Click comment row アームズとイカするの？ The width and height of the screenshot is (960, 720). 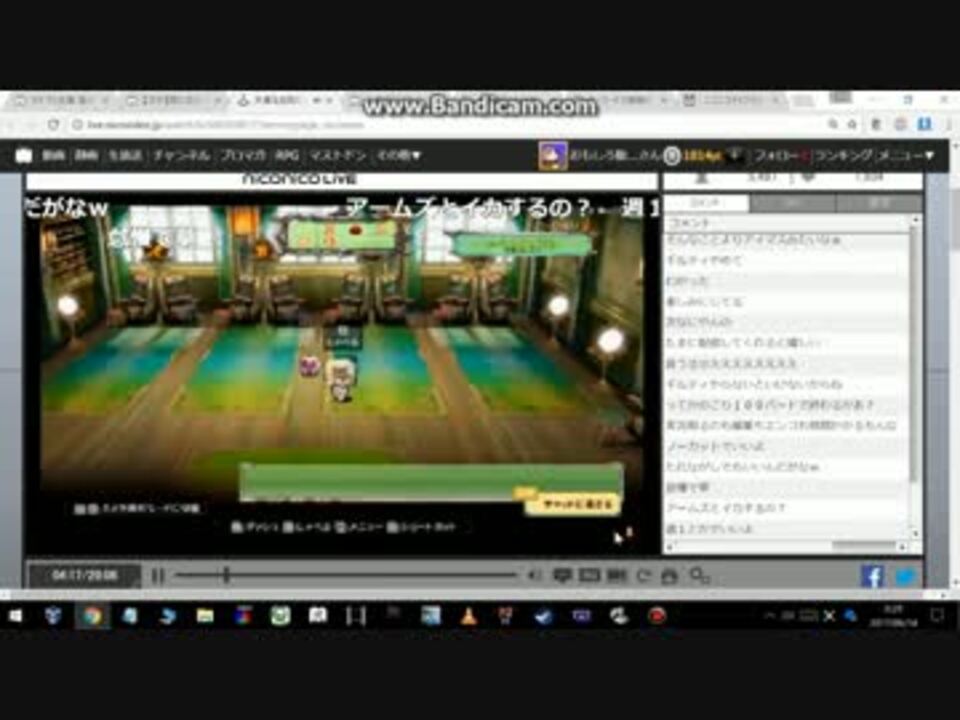787,508
